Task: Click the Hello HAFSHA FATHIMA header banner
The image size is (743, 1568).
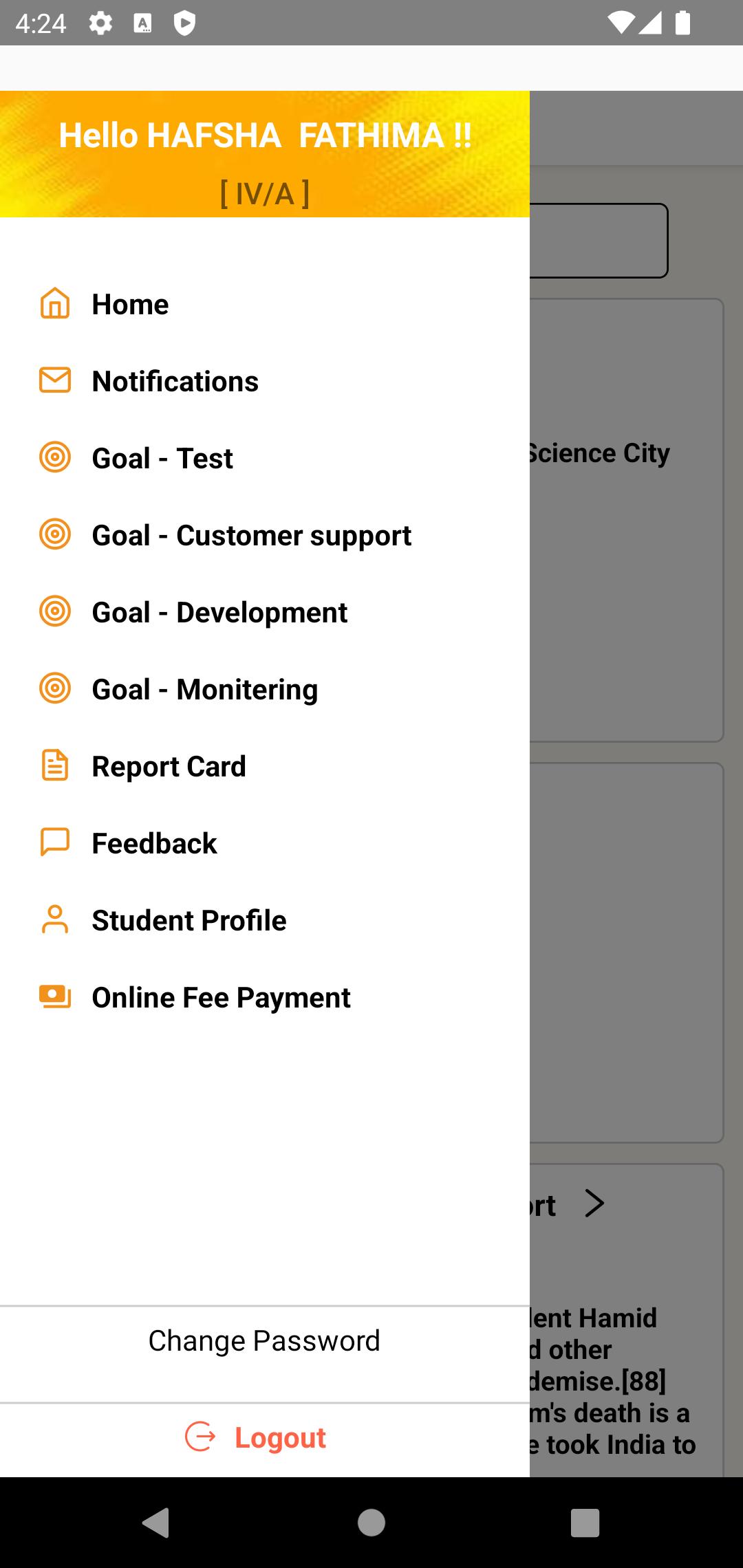Action: point(265,154)
